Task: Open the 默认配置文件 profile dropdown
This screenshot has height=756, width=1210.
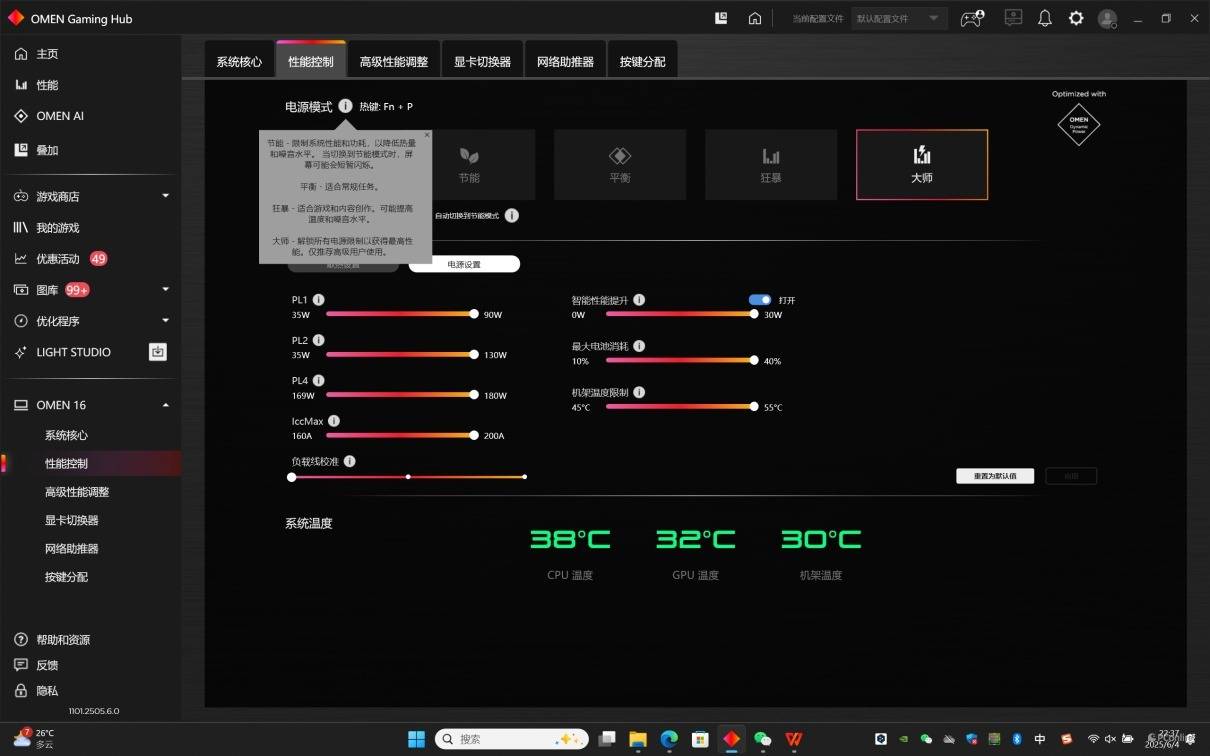Action: click(899, 18)
